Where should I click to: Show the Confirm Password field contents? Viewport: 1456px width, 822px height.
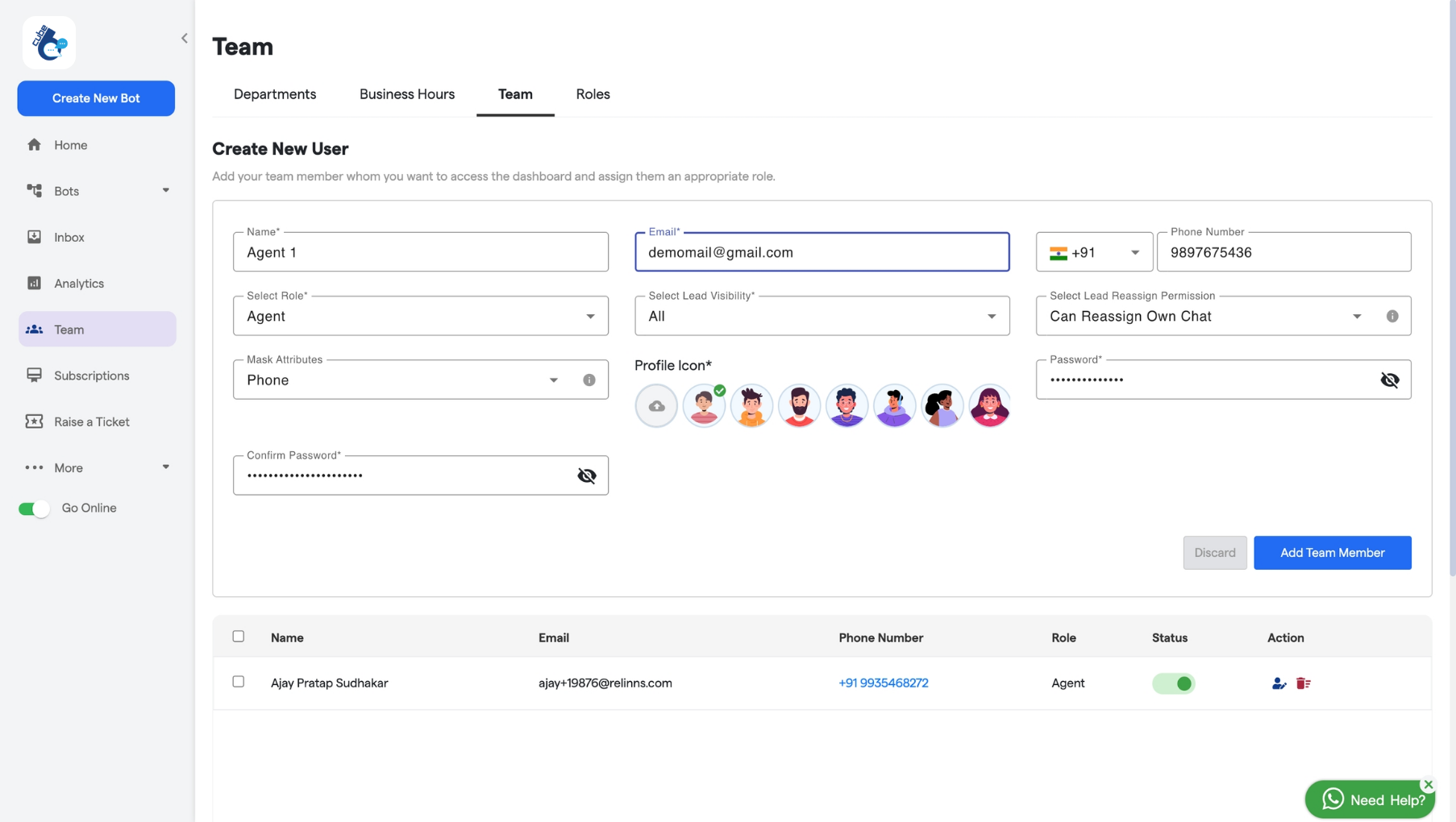click(587, 475)
